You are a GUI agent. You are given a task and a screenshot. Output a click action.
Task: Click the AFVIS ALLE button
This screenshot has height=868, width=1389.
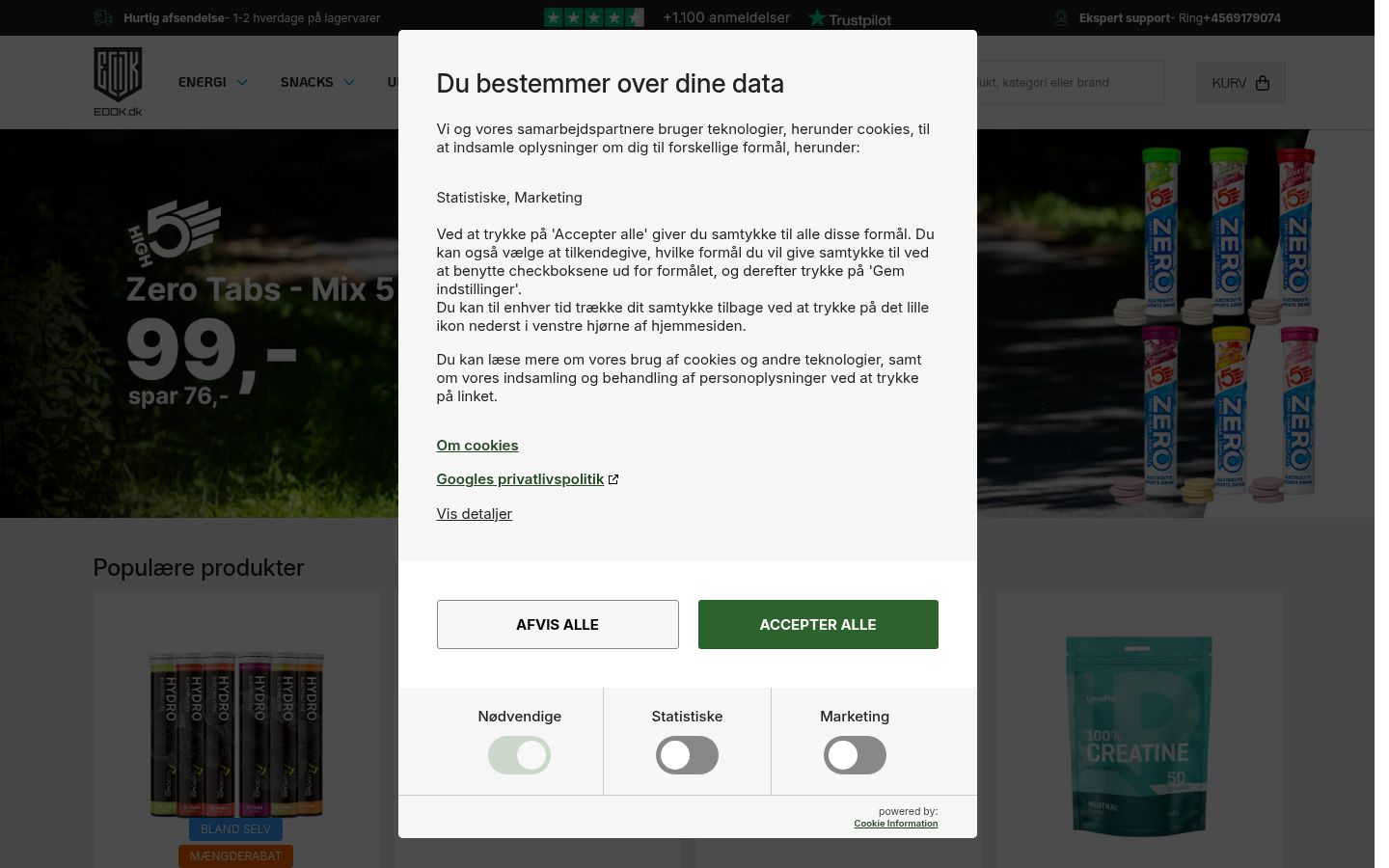tap(558, 624)
